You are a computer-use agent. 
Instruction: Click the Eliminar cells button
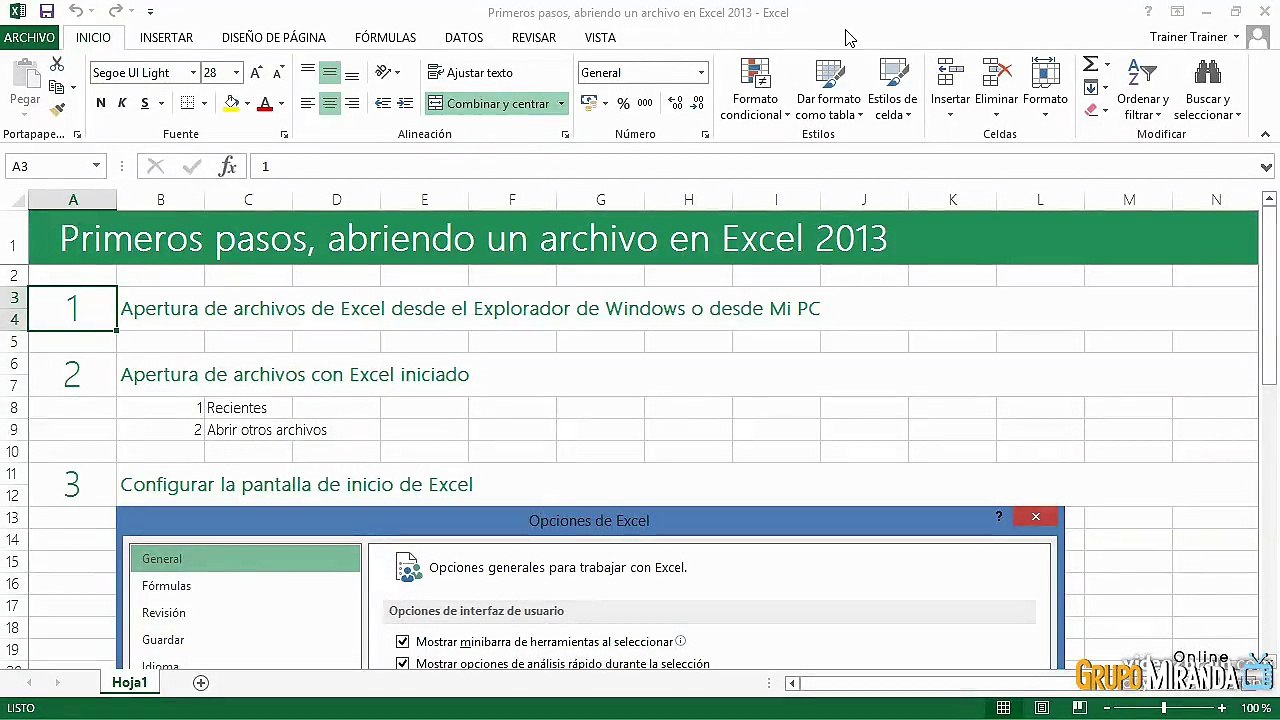996,89
